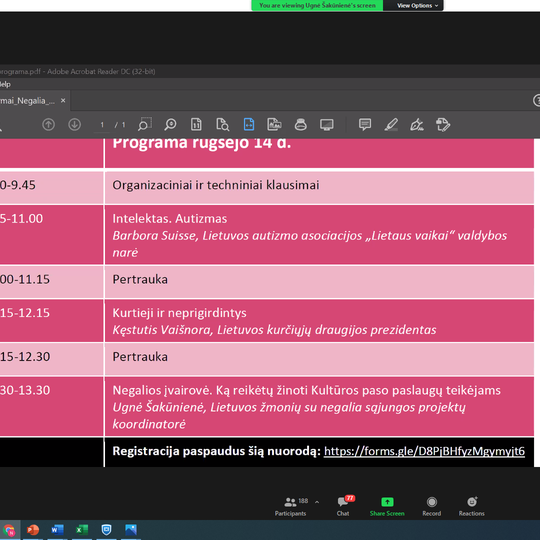
Task: Click the 'Pertrauka' row at 11.15
Action: 319,282
